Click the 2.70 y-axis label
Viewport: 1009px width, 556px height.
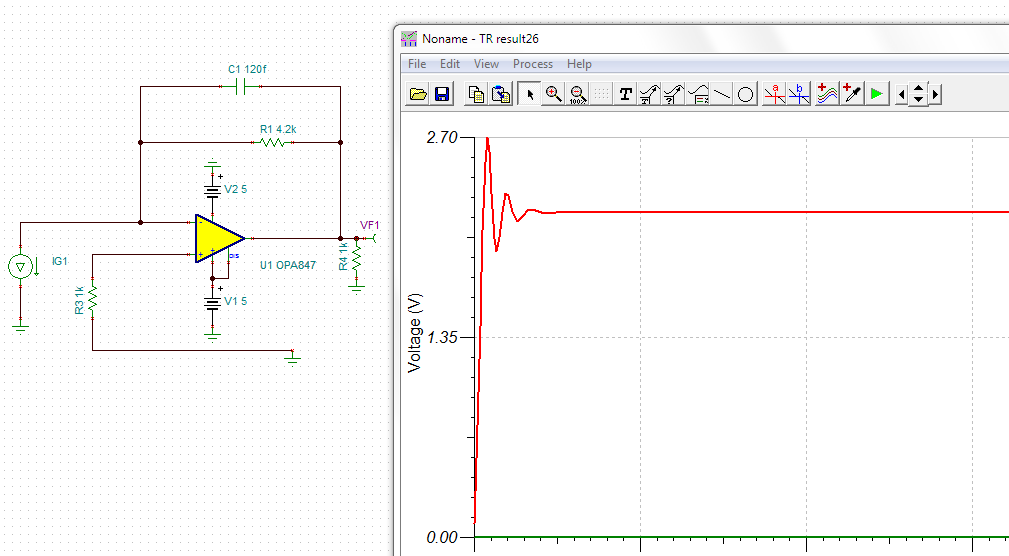tap(441, 137)
